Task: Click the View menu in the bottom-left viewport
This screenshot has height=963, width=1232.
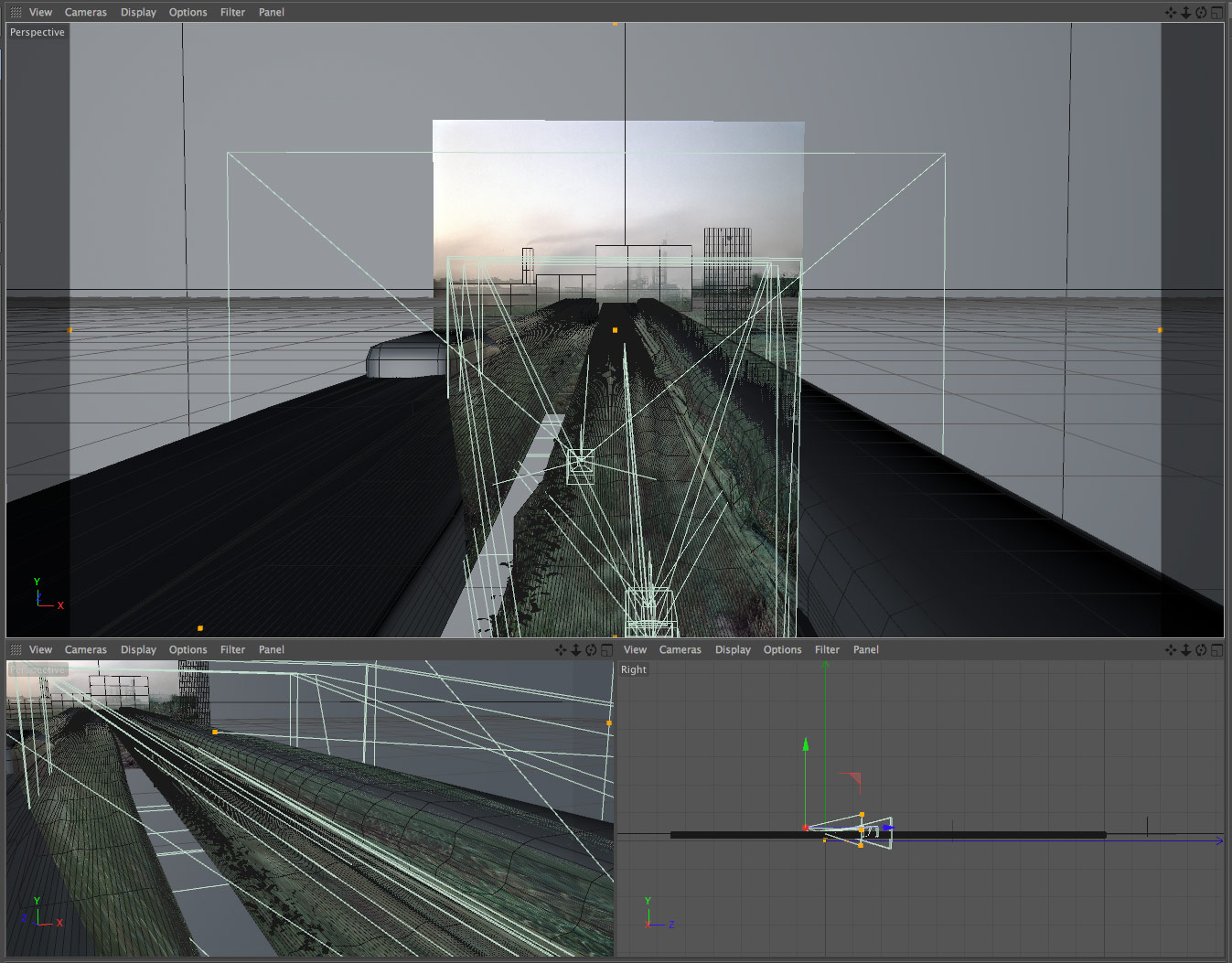Action: click(x=40, y=650)
